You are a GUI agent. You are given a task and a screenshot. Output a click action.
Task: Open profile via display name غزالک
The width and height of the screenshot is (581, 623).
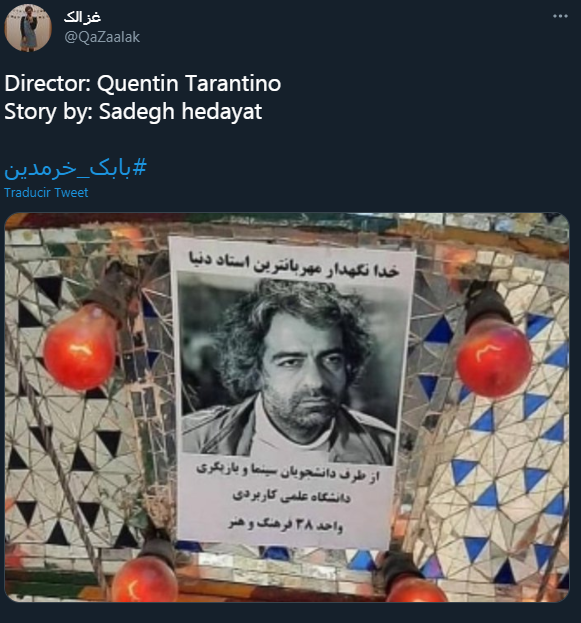click(82, 17)
